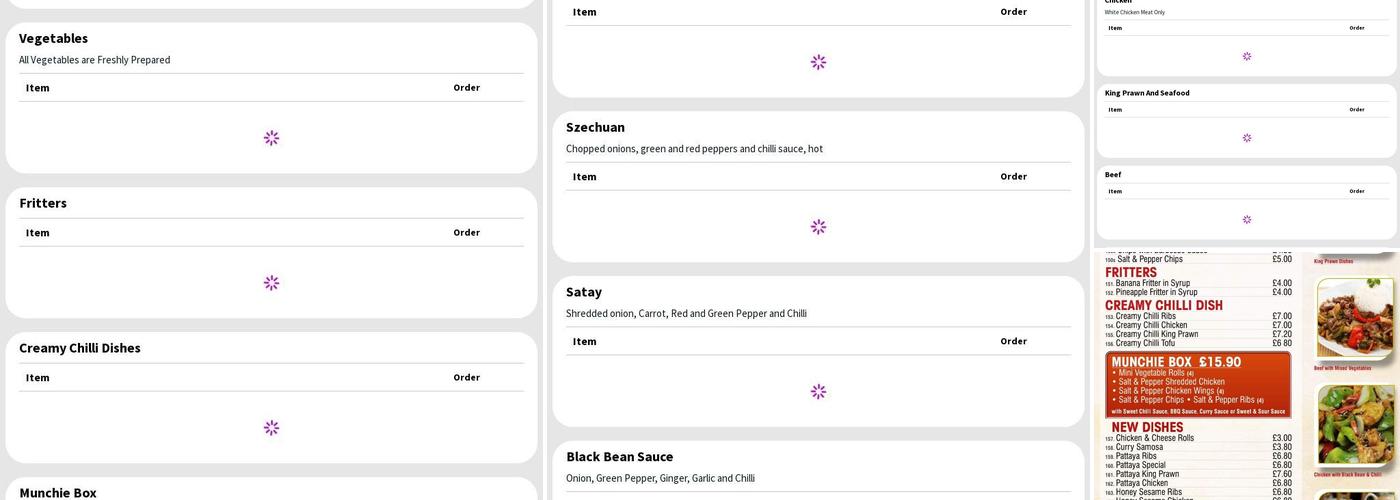Click the loading spinner under Fritters
1400x500 pixels.
[271, 283]
